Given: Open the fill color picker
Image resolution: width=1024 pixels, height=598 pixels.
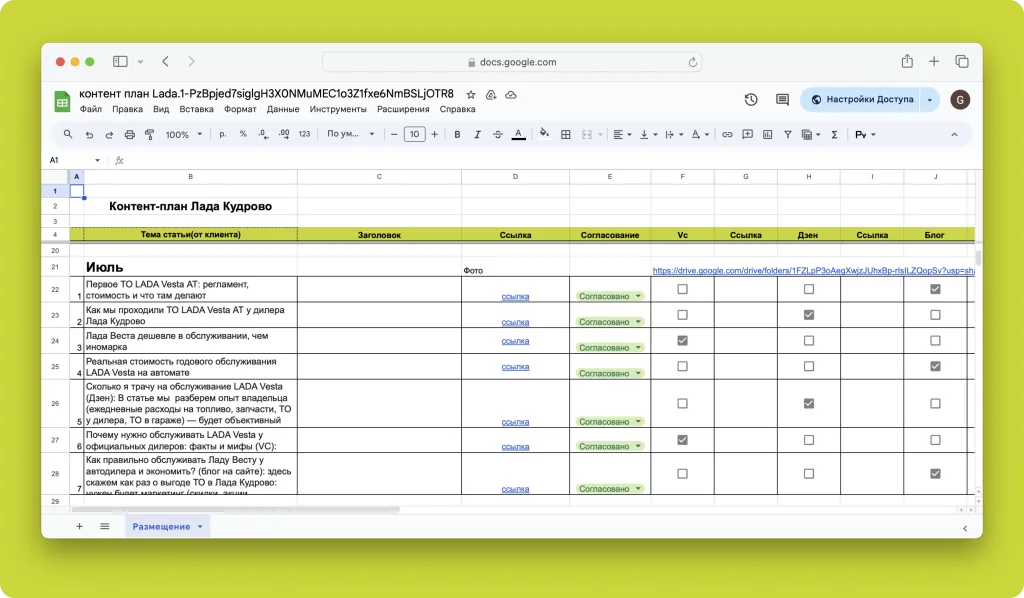Looking at the screenshot, I should click(x=544, y=134).
